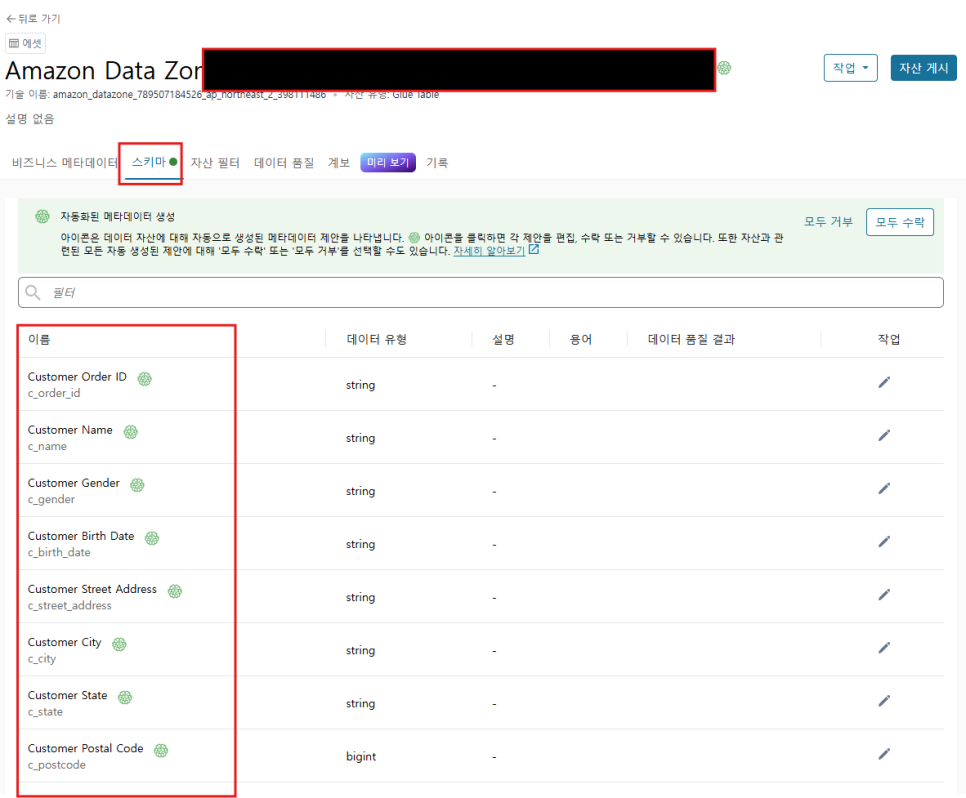Click 모두 거부 to reject all suggestions
The width and height of the screenshot is (966, 798).
coord(828,222)
